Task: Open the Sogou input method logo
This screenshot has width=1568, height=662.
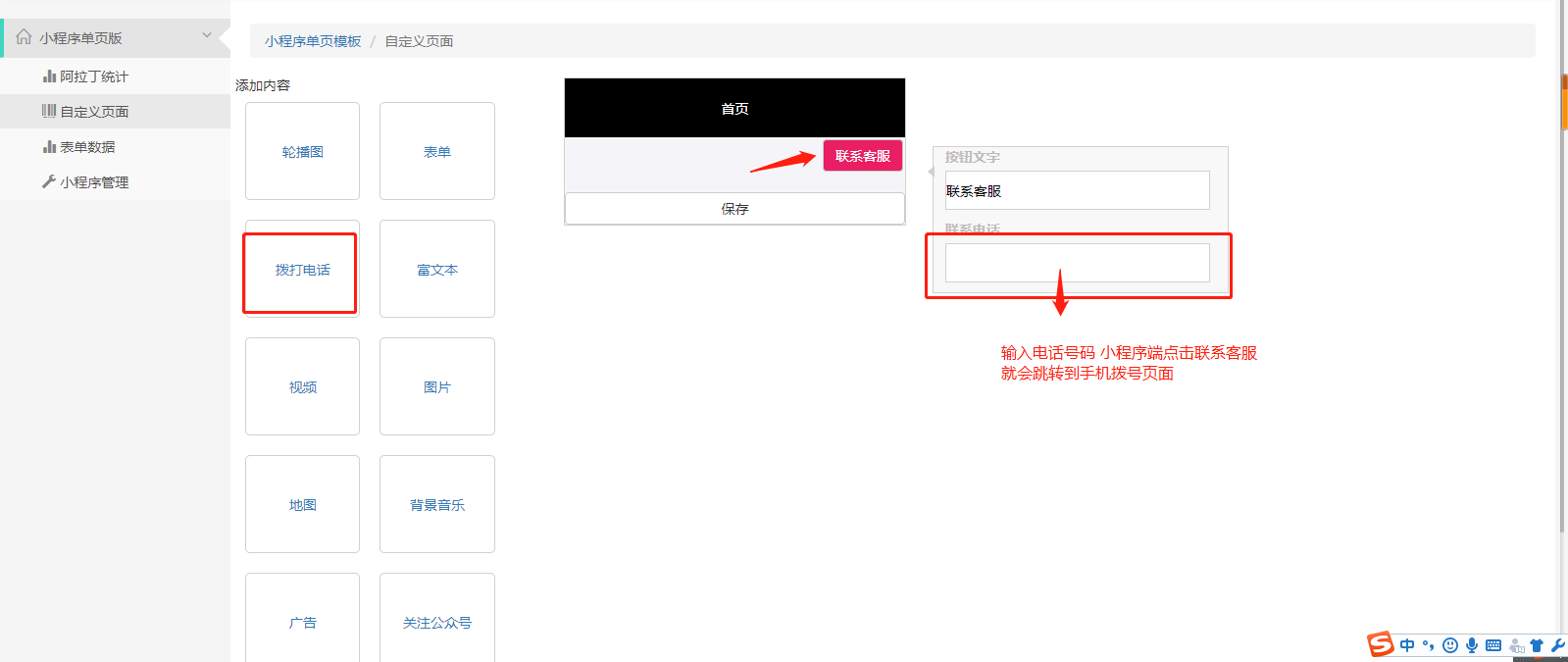Action: [x=1381, y=644]
